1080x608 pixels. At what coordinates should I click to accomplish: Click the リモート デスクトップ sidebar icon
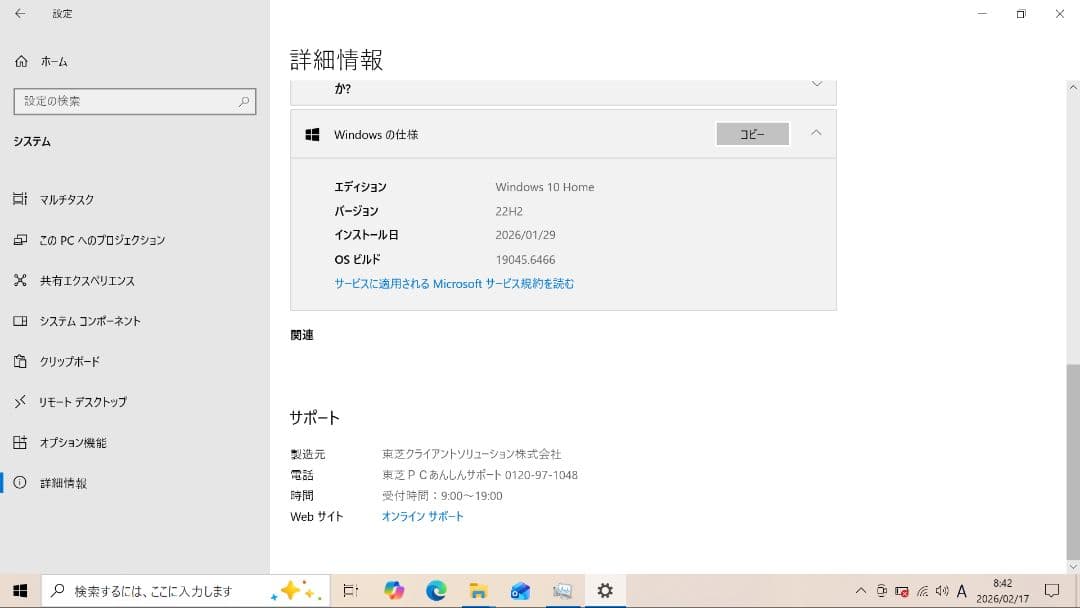click(x=20, y=401)
